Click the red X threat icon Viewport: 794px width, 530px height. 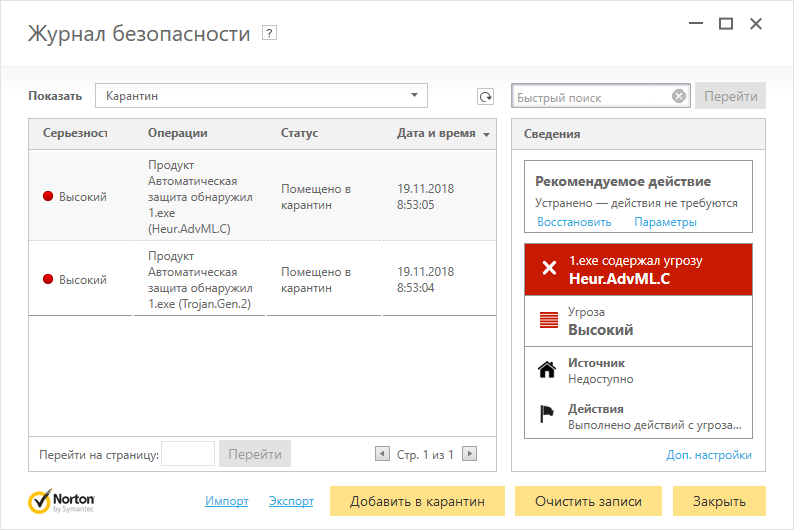[548, 268]
